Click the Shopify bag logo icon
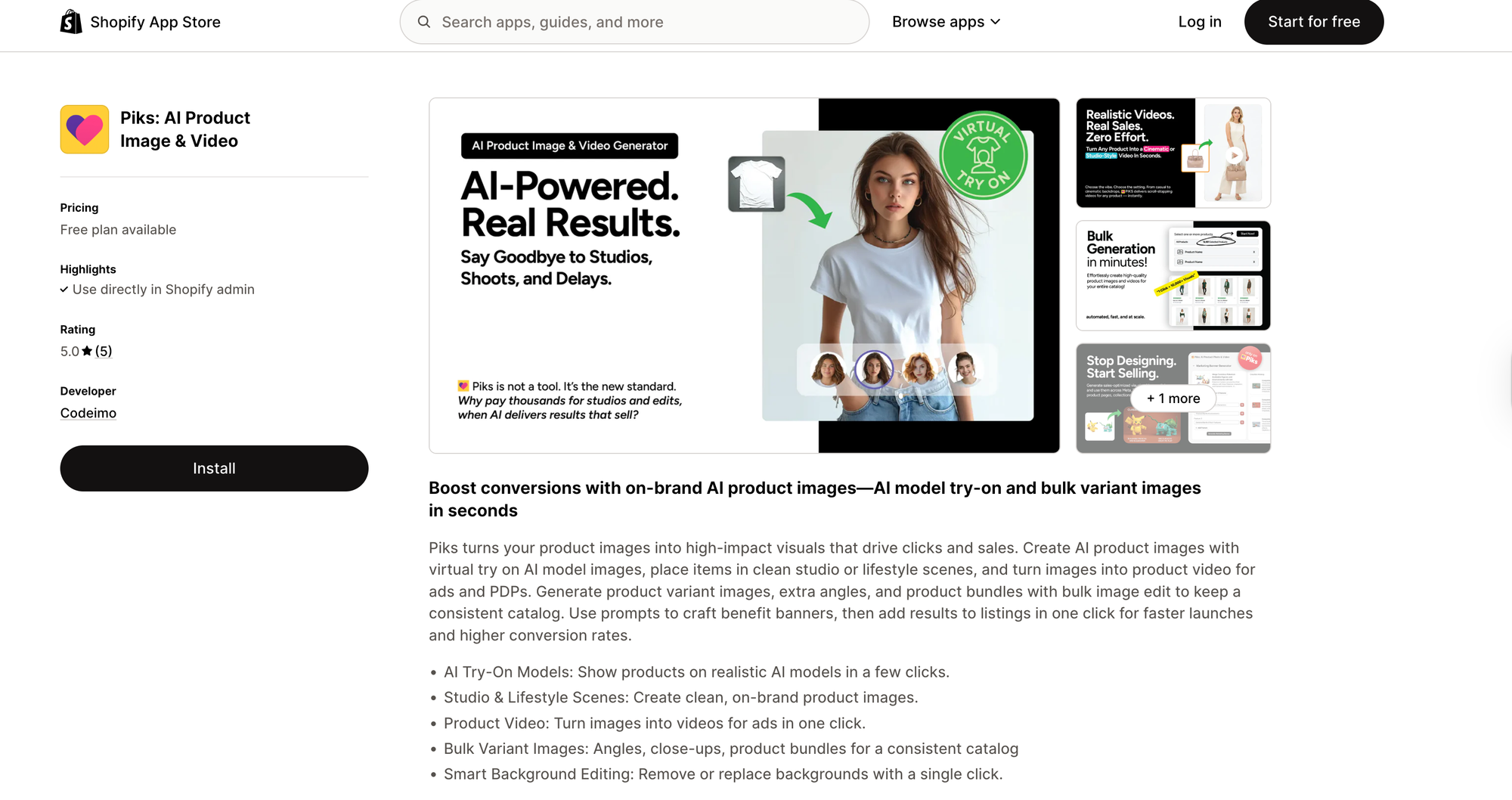This screenshot has height=800, width=1512. coord(71,22)
